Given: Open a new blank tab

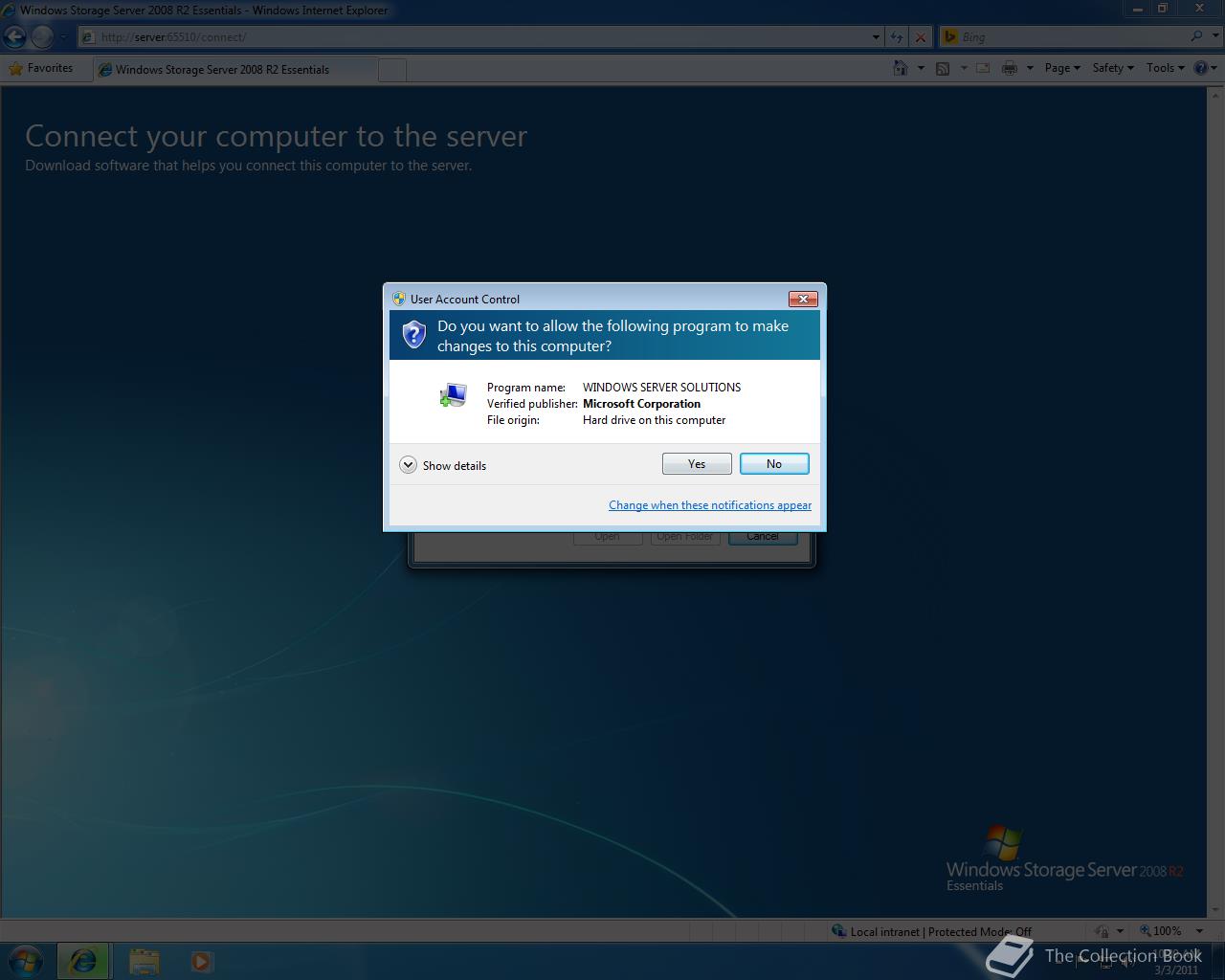Looking at the screenshot, I should tap(392, 70).
